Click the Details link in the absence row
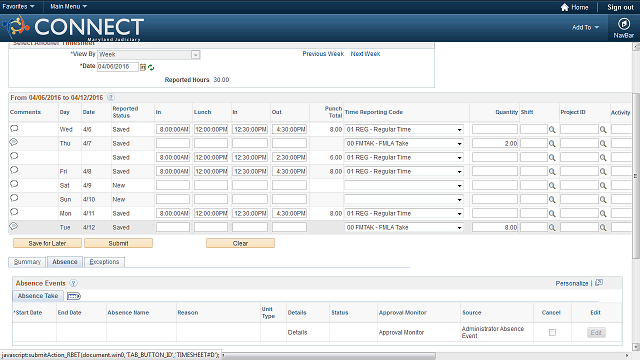 pos(297,333)
